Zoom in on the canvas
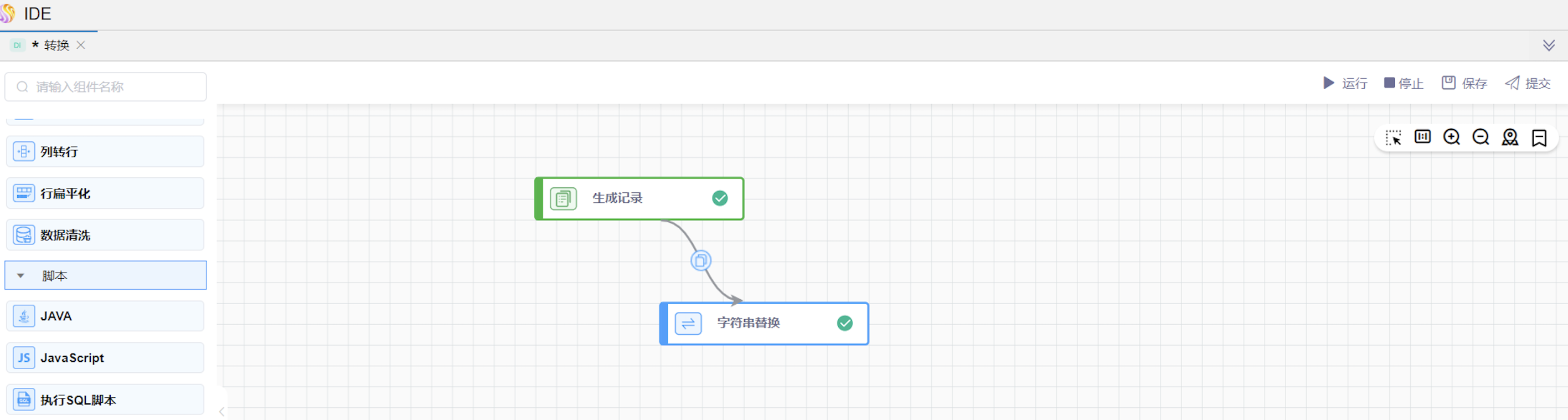Screen dimensions: 1568x420 pos(1452,137)
